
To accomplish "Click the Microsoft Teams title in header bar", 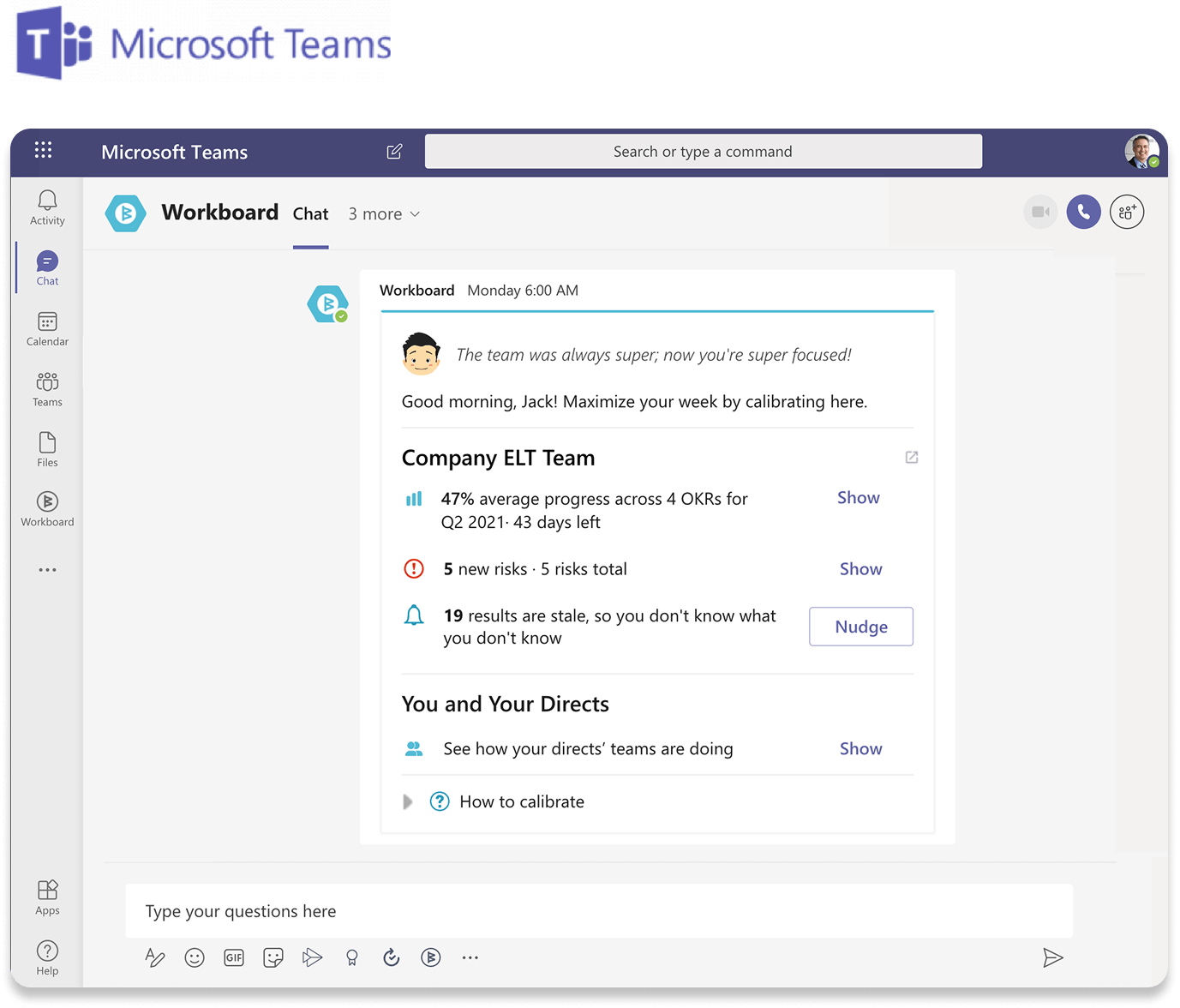I will (x=175, y=152).
